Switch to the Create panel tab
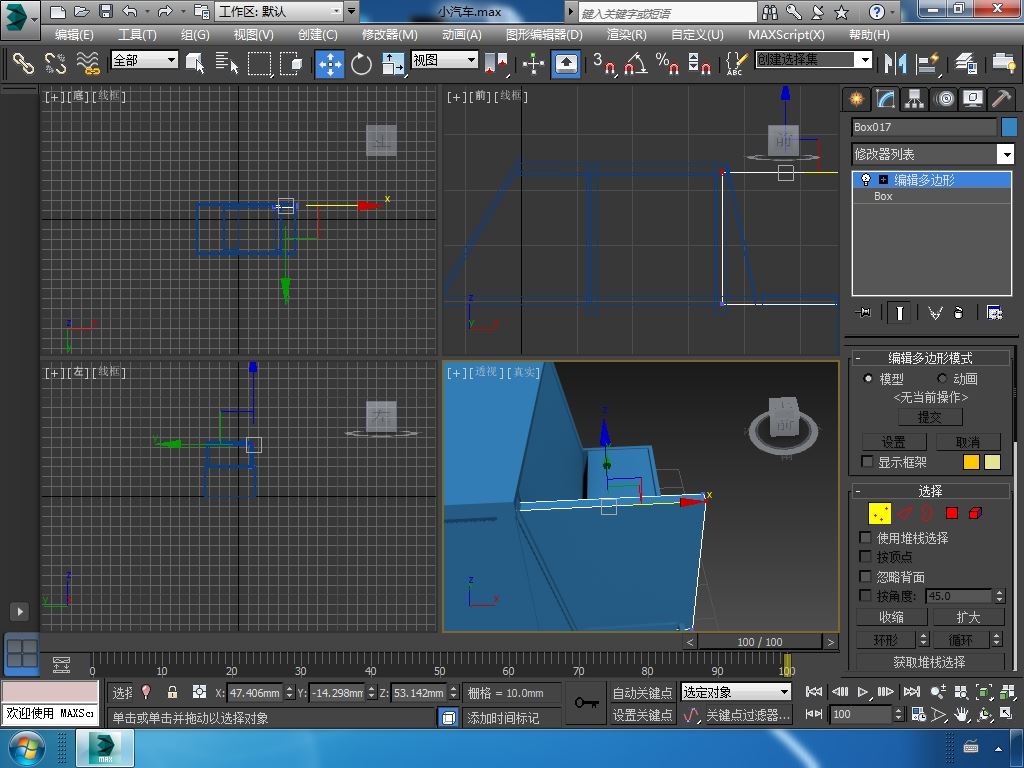 tap(856, 98)
